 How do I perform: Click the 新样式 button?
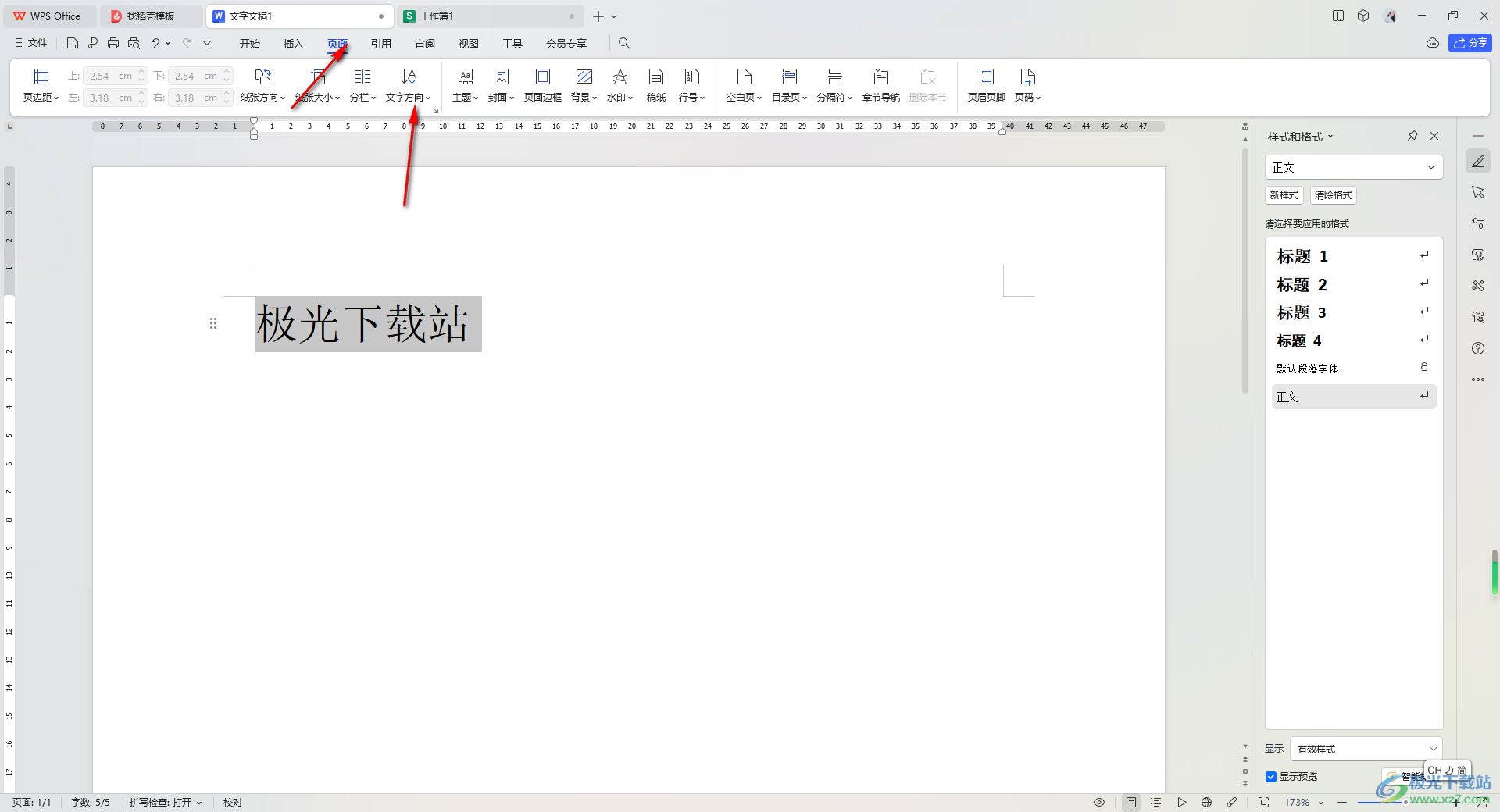(x=1284, y=195)
